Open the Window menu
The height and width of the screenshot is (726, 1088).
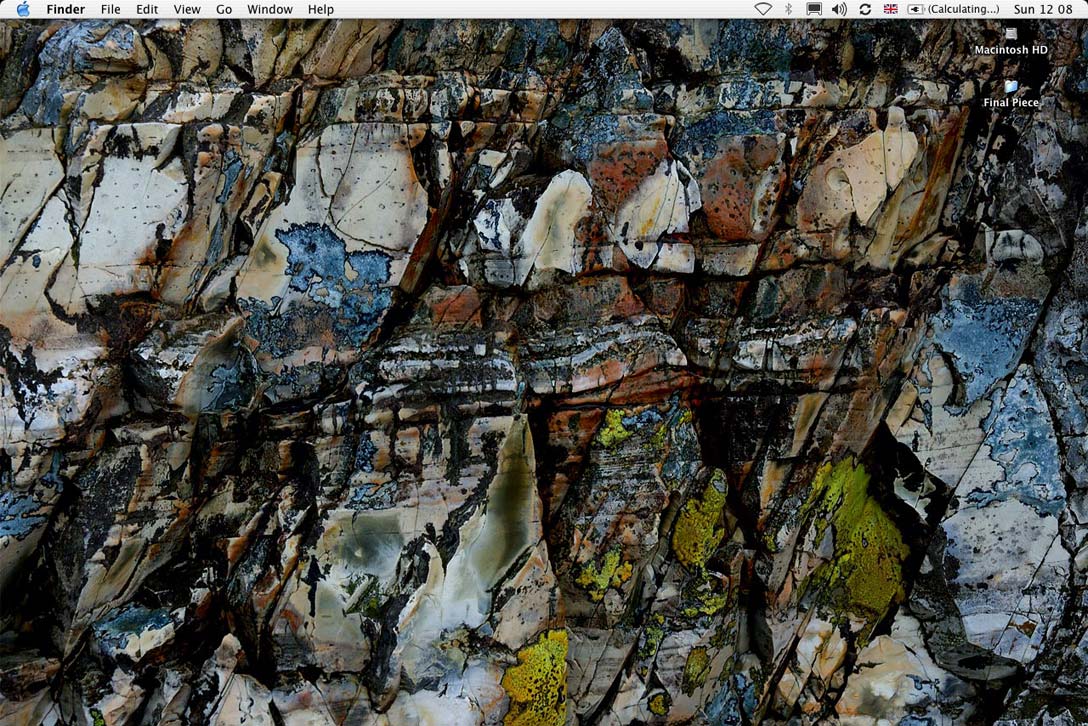tap(270, 9)
